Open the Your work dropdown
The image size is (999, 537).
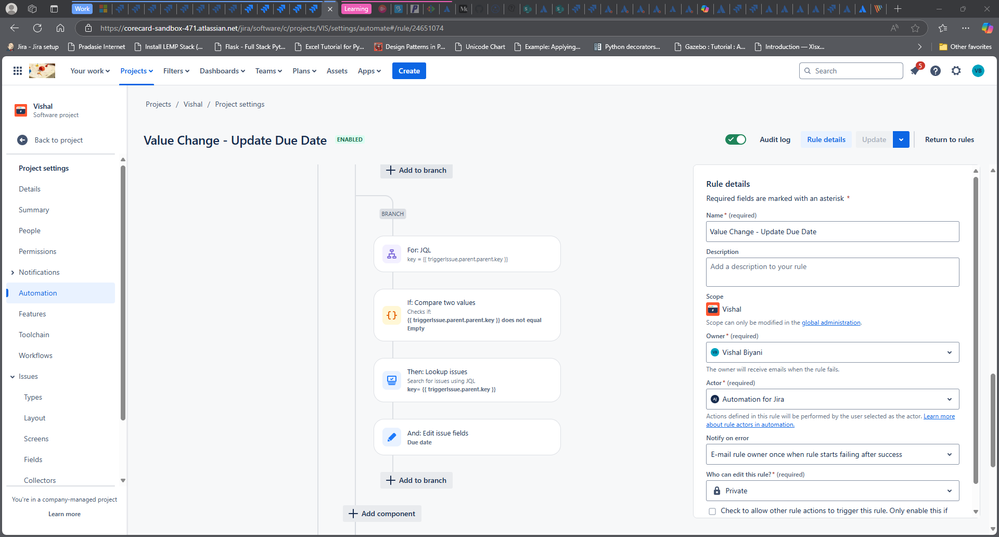coord(90,71)
